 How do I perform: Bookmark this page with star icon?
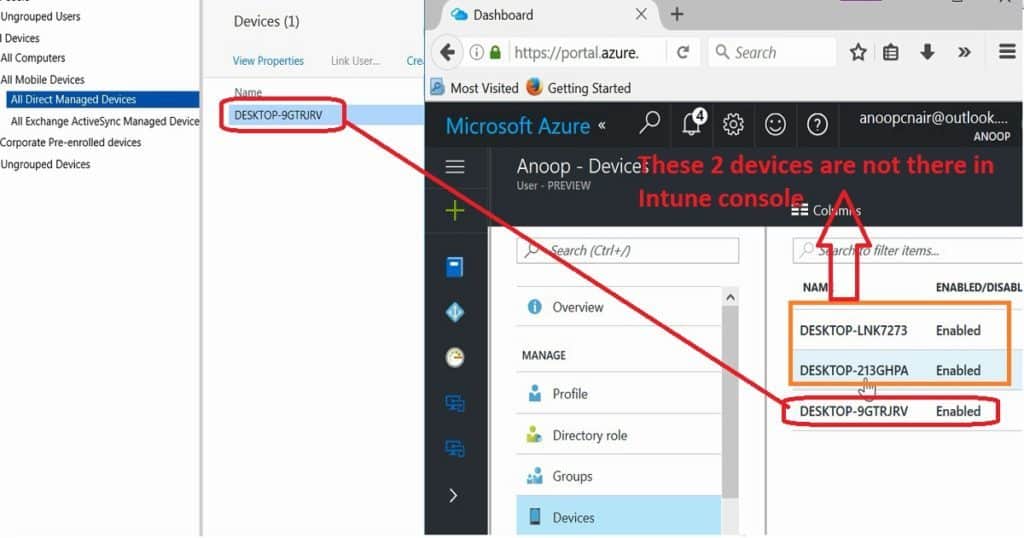click(858, 52)
